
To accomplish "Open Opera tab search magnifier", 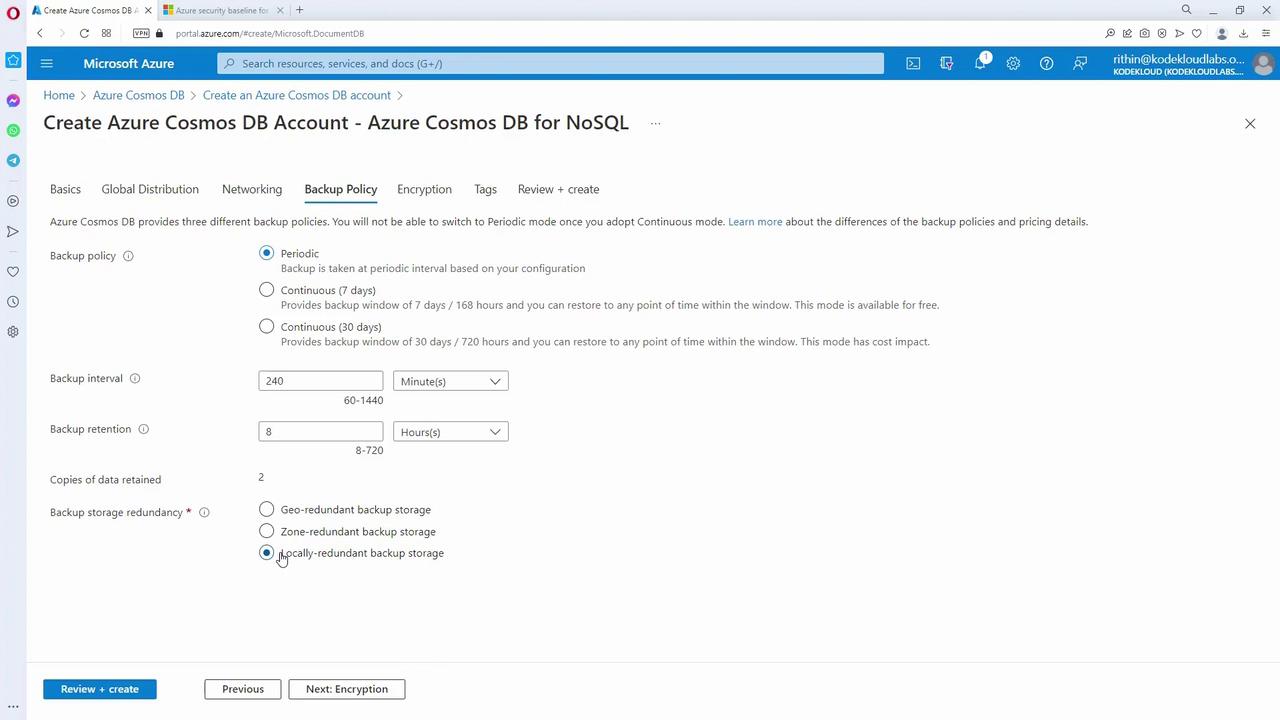I will coord(1187,10).
